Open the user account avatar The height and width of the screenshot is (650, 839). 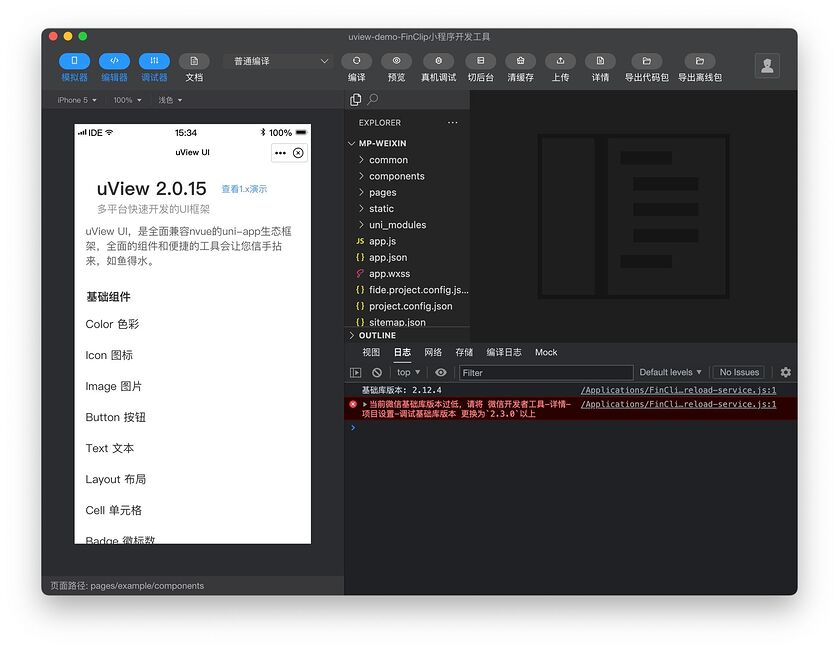pos(767,66)
